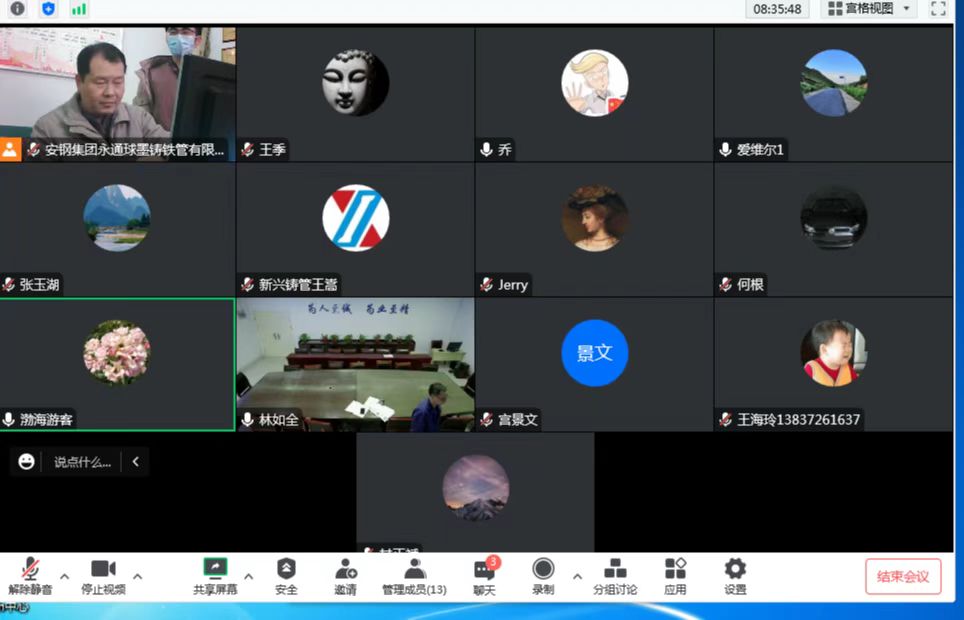Open the 应用 apps panel
The width and height of the screenshot is (964, 620).
pos(675,576)
